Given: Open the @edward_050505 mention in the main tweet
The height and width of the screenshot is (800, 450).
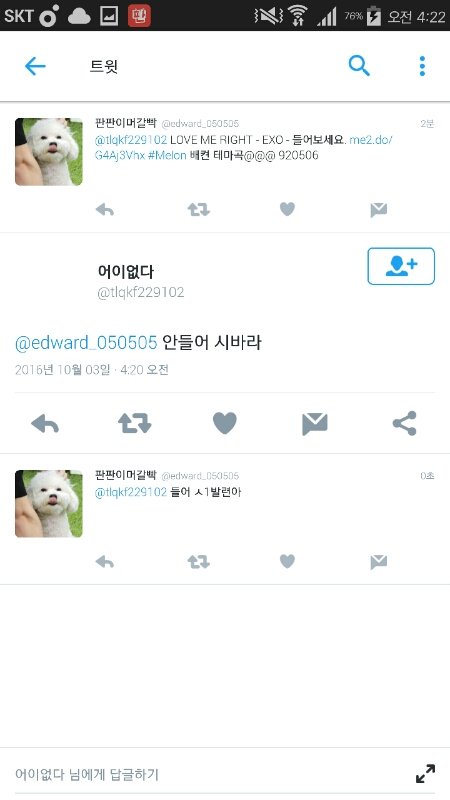Looking at the screenshot, I should pyautogui.click(x=86, y=343).
